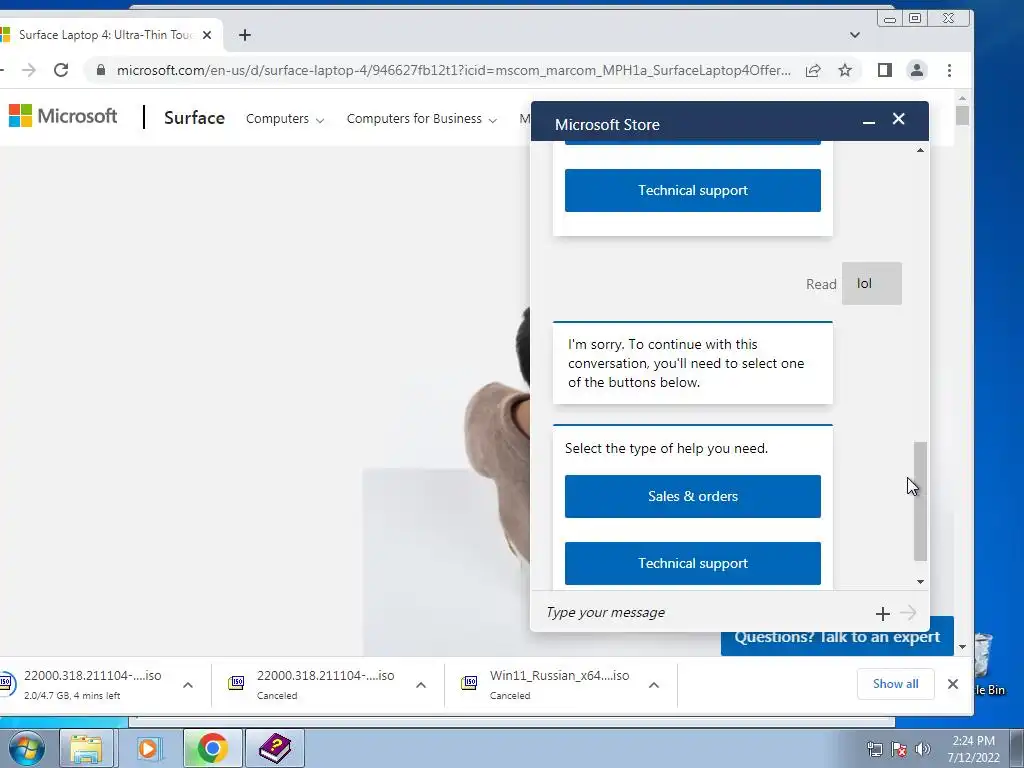This screenshot has height=768, width=1024.
Task: Open options for the downloading 22000.318 iso
Action: 188,685
